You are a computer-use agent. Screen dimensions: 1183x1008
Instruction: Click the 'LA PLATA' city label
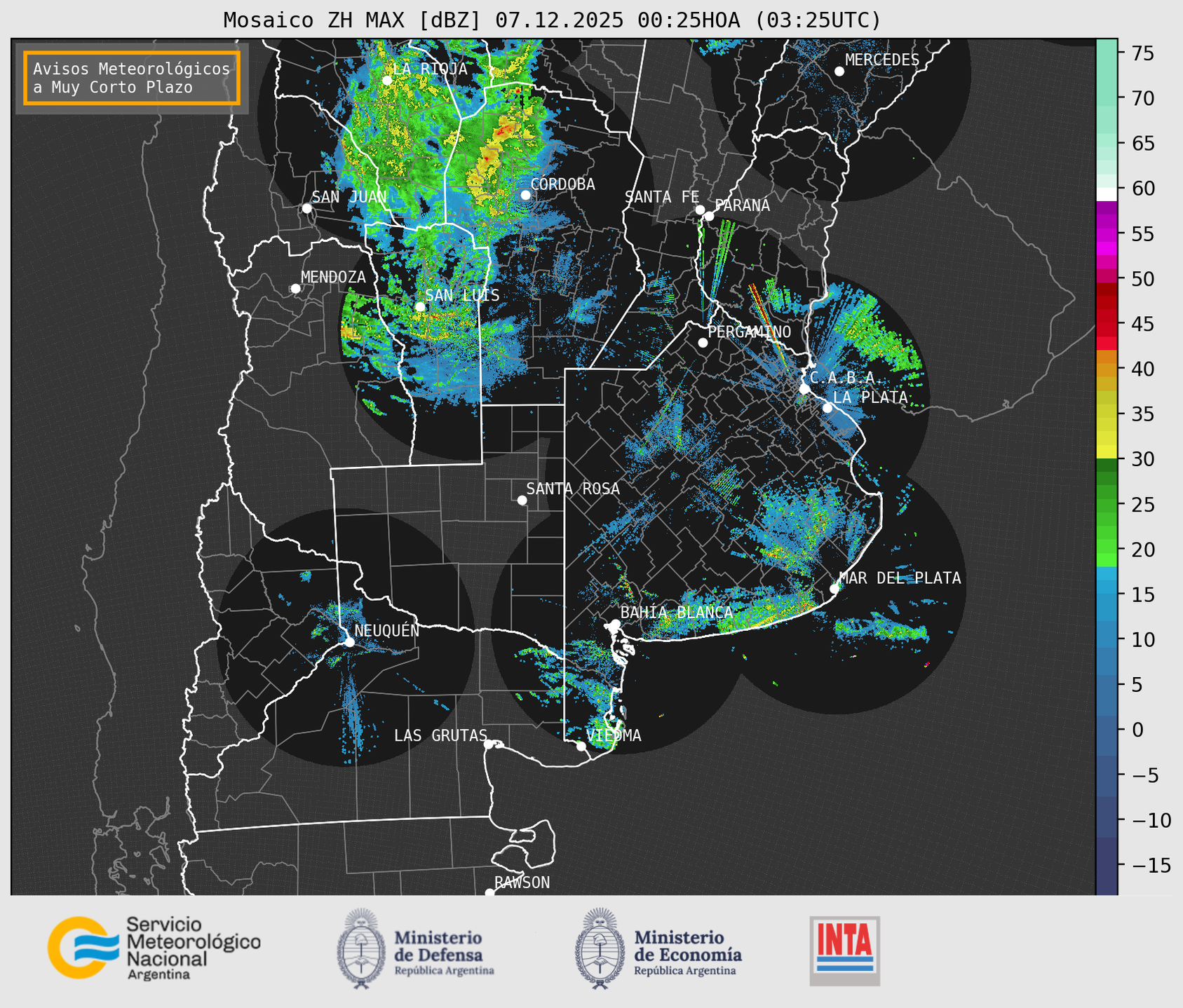tap(870, 397)
